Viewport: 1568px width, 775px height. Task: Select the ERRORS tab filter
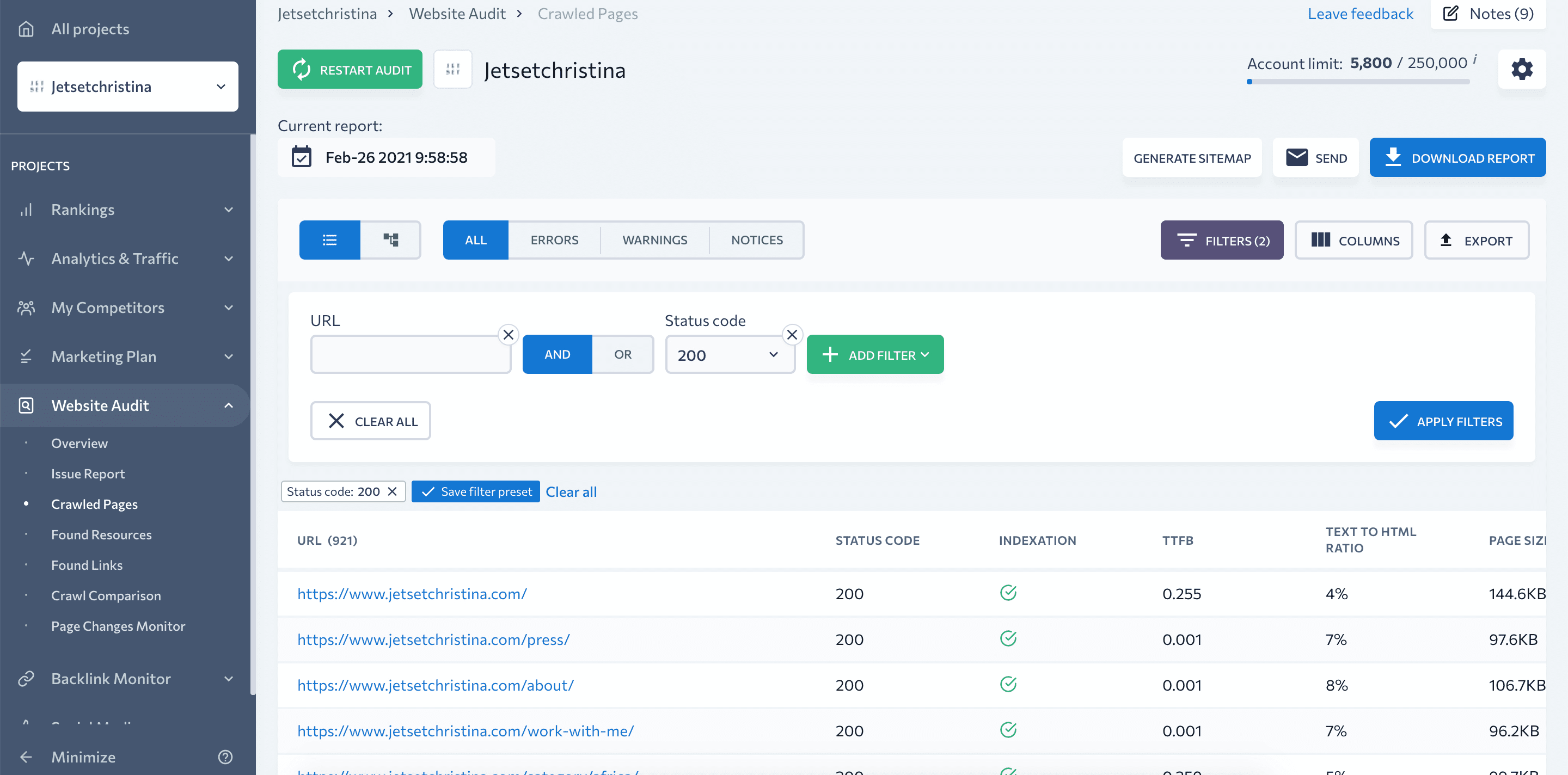tap(554, 239)
